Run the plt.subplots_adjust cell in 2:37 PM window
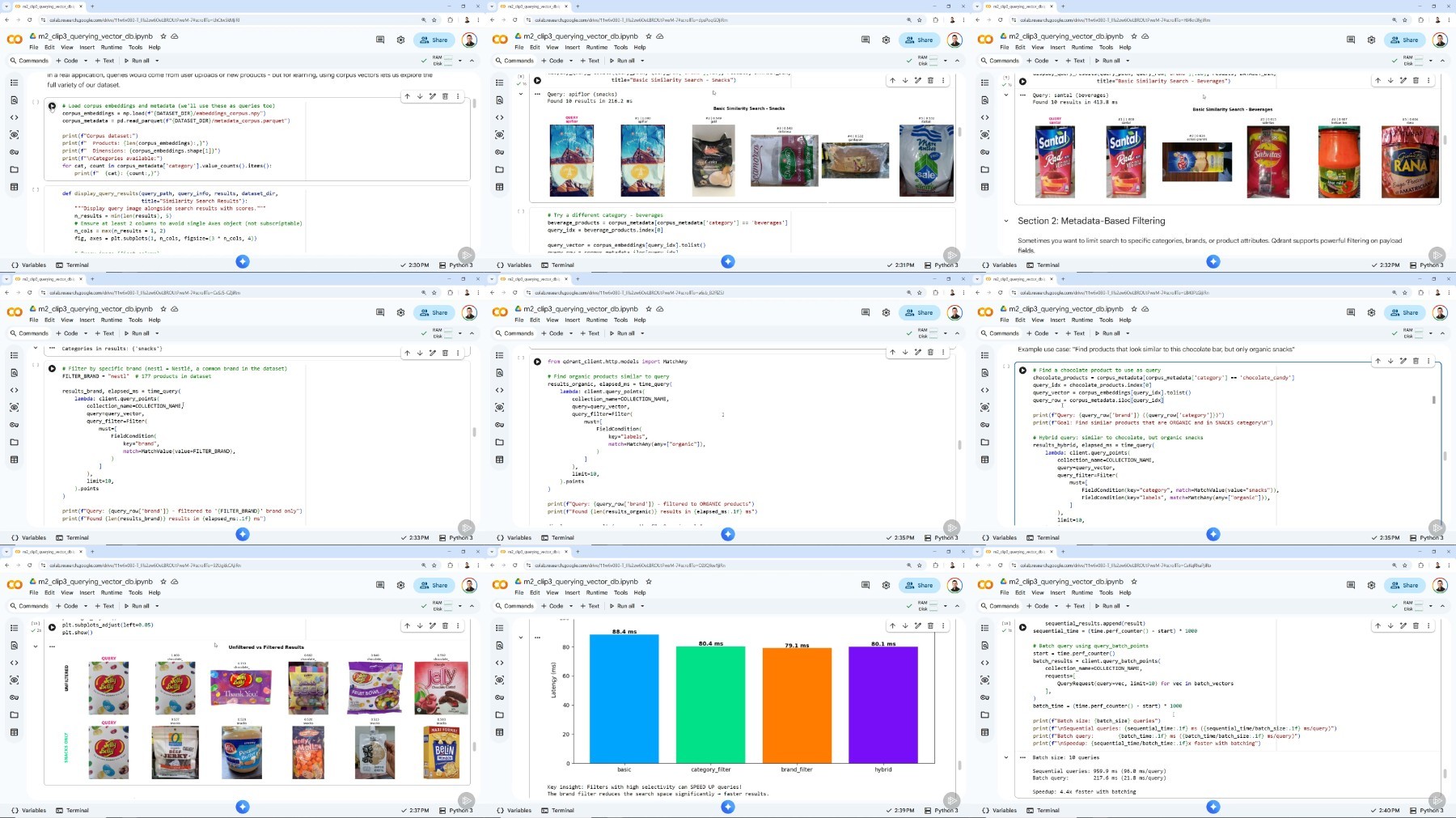Screen dimensions: 1456x818 tap(53, 627)
